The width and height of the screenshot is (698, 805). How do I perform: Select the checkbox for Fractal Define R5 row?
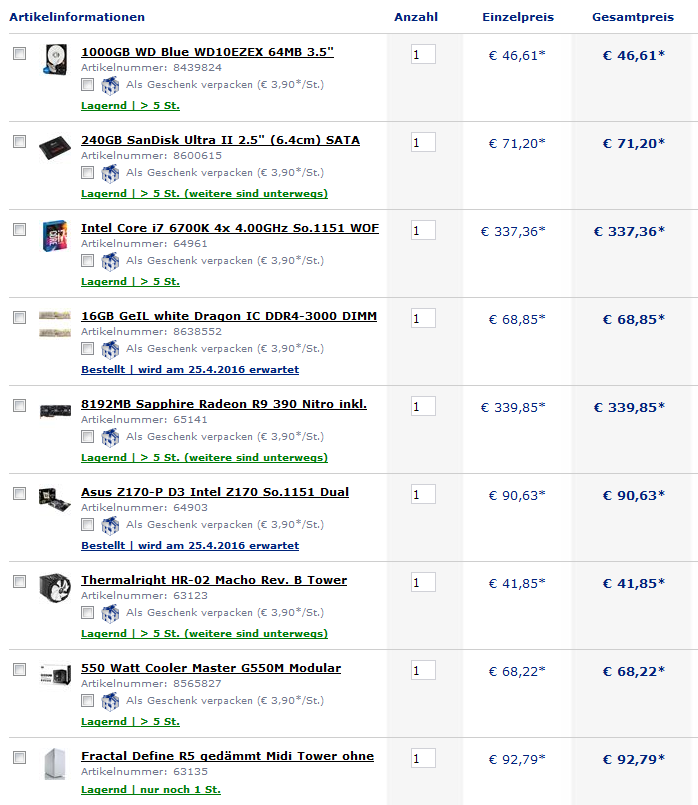19,758
